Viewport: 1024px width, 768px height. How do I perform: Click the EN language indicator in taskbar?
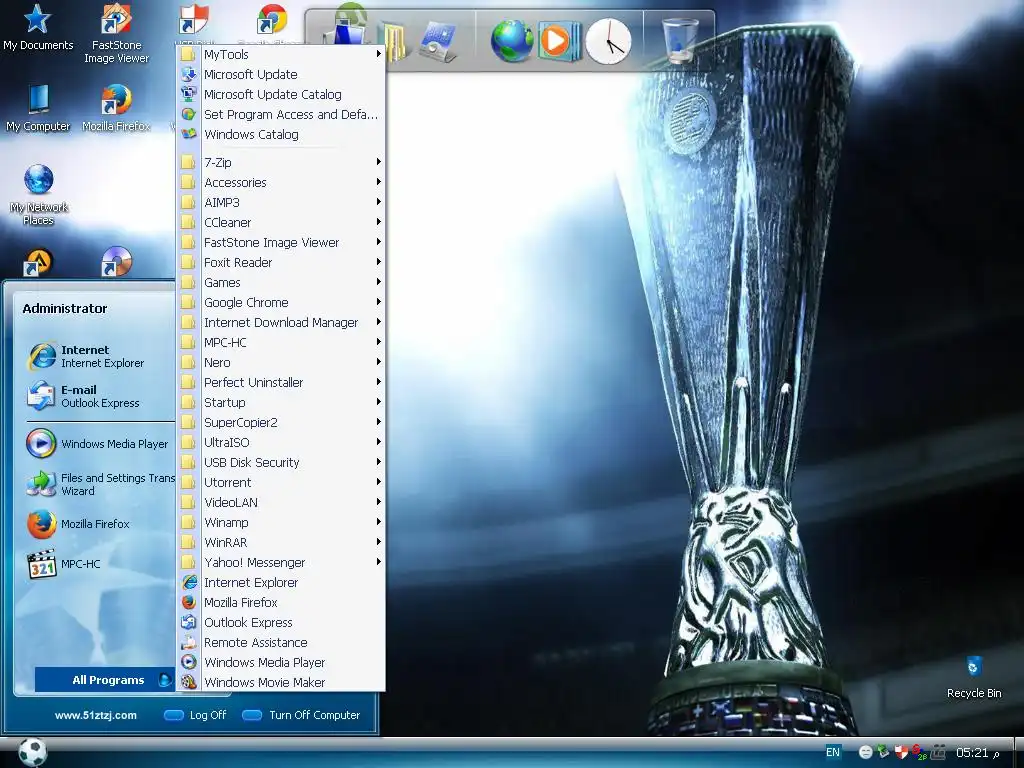point(833,752)
